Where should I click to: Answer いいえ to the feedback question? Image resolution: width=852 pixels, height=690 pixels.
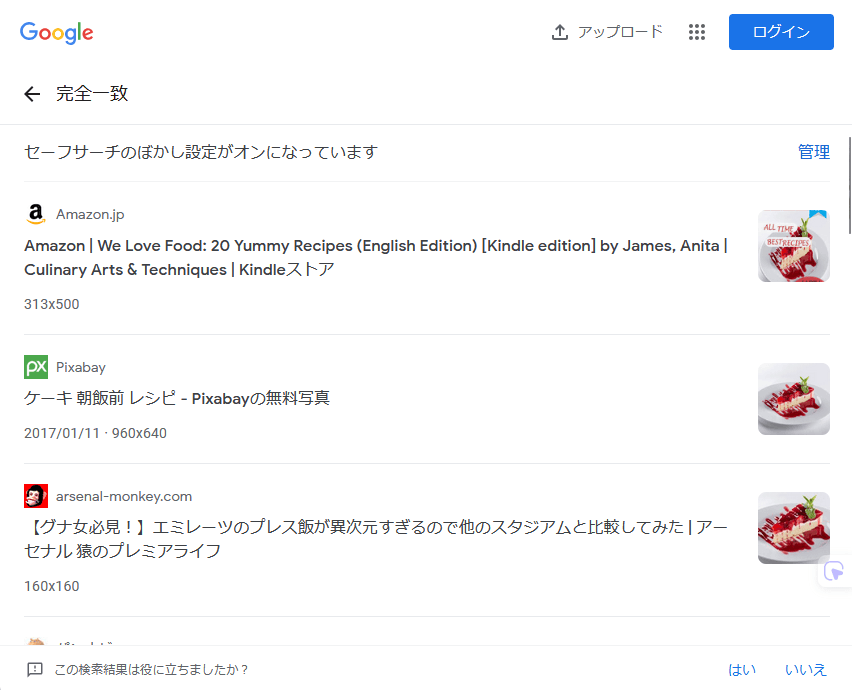click(806, 670)
